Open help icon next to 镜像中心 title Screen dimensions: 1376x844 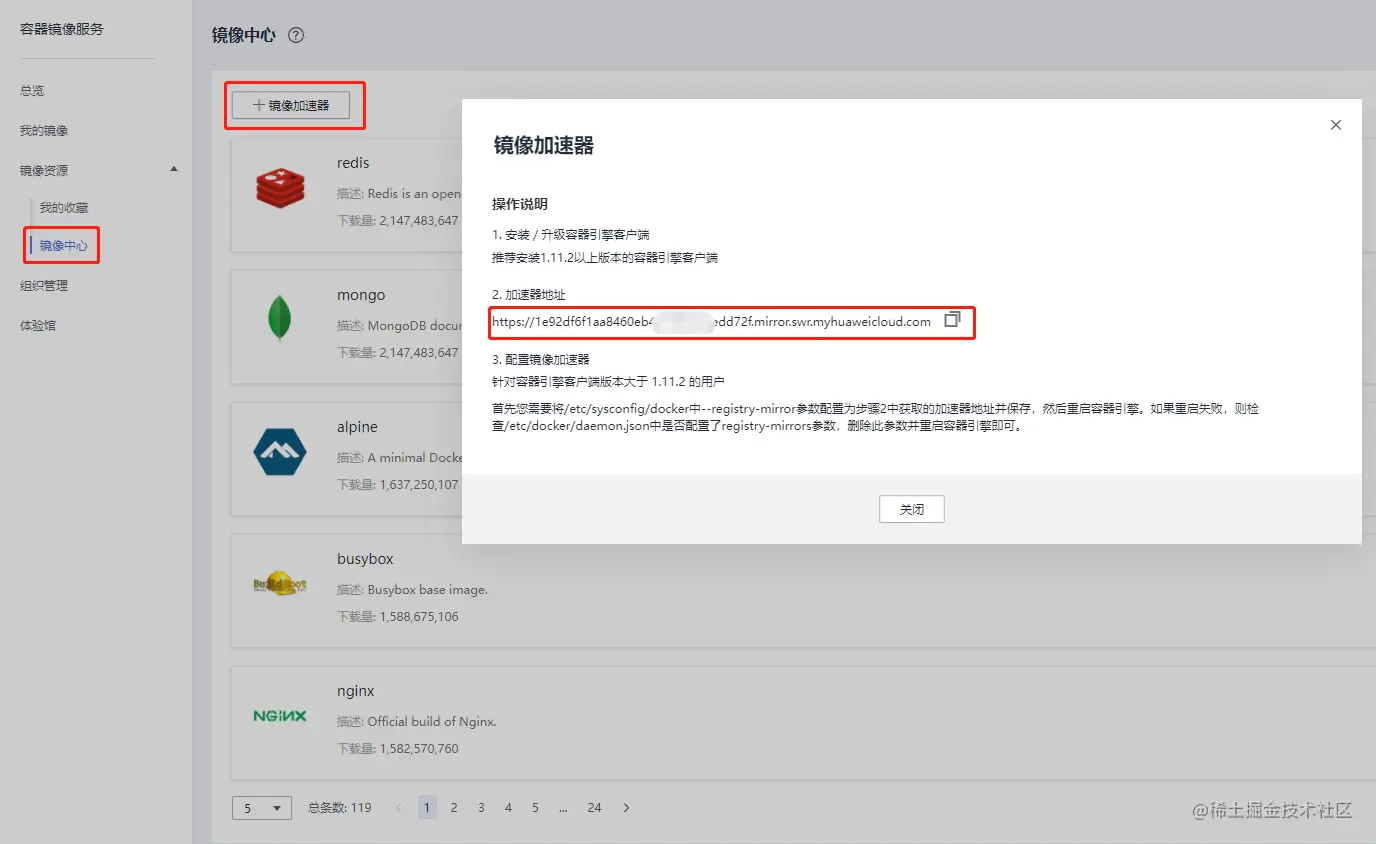click(x=296, y=35)
